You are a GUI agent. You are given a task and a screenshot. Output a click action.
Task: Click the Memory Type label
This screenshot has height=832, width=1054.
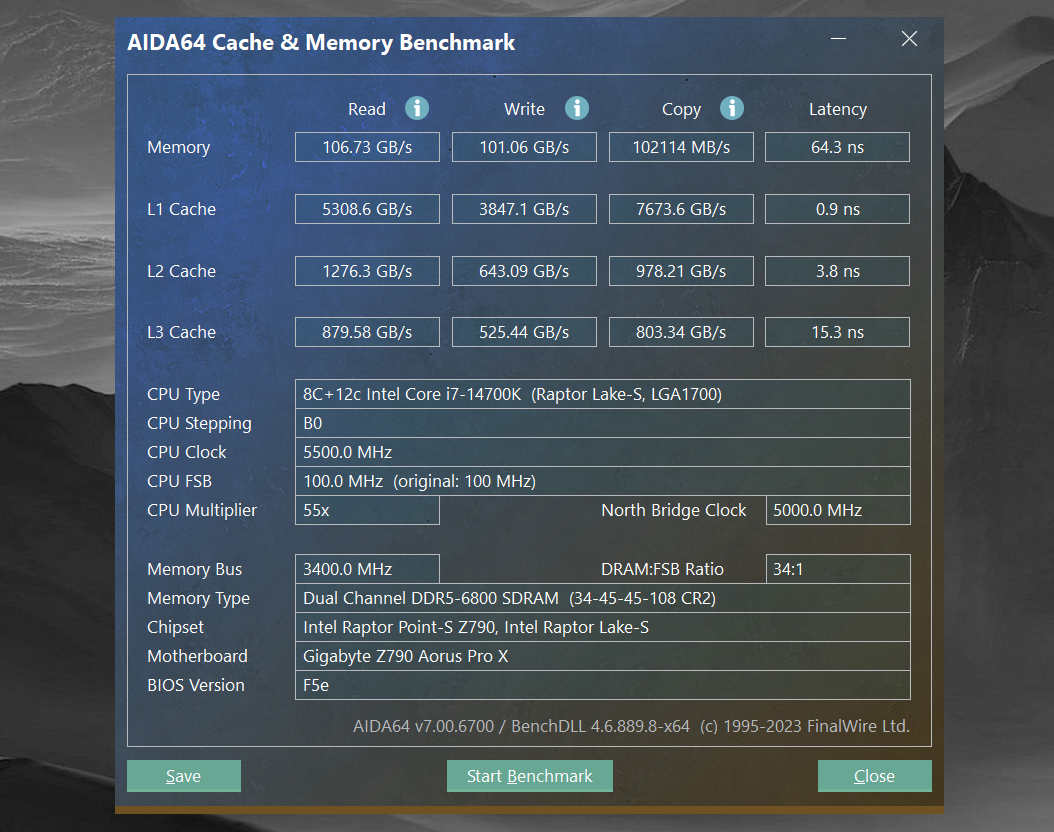tap(198, 599)
